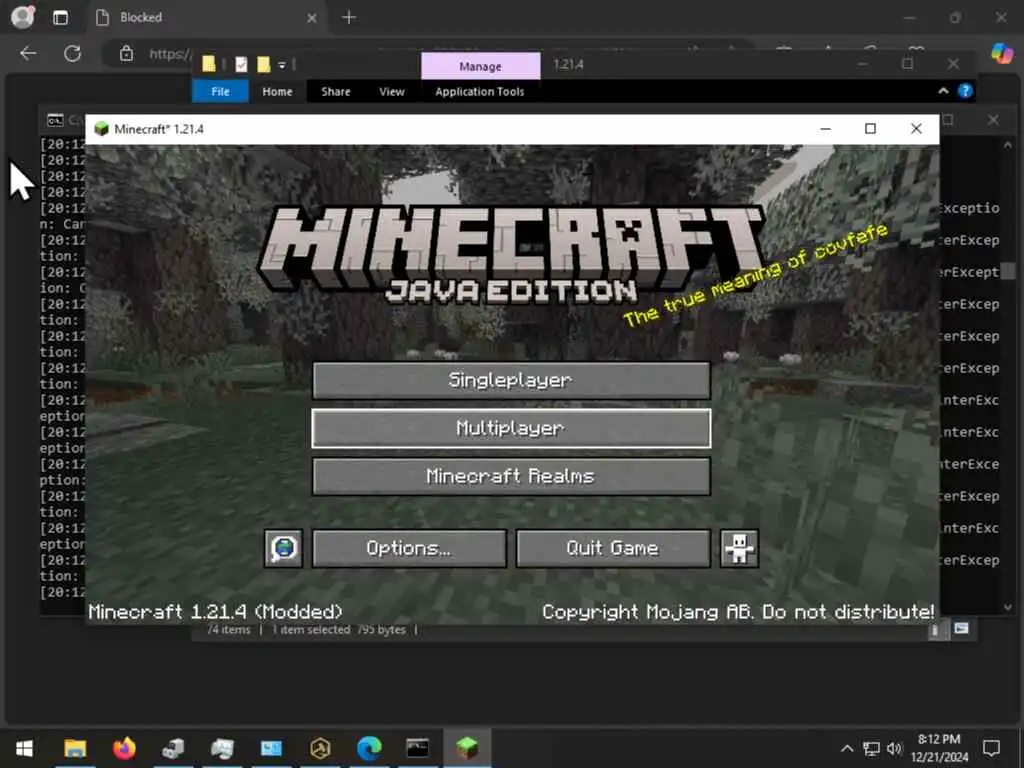Open Minecraft Realms
The width and height of the screenshot is (1024, 768).
coord(511,476)
